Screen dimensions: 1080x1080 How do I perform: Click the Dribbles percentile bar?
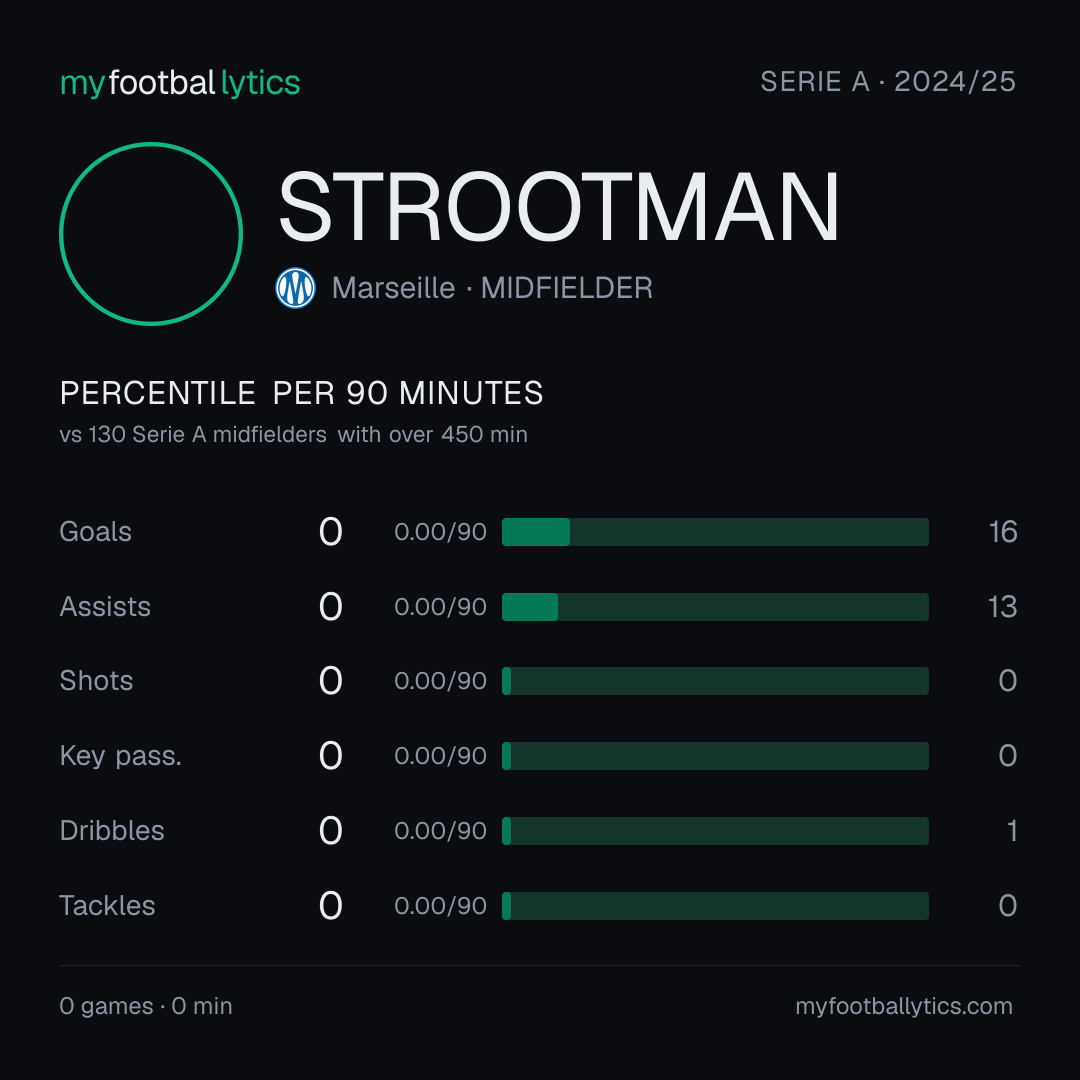(x=715, y=831)
